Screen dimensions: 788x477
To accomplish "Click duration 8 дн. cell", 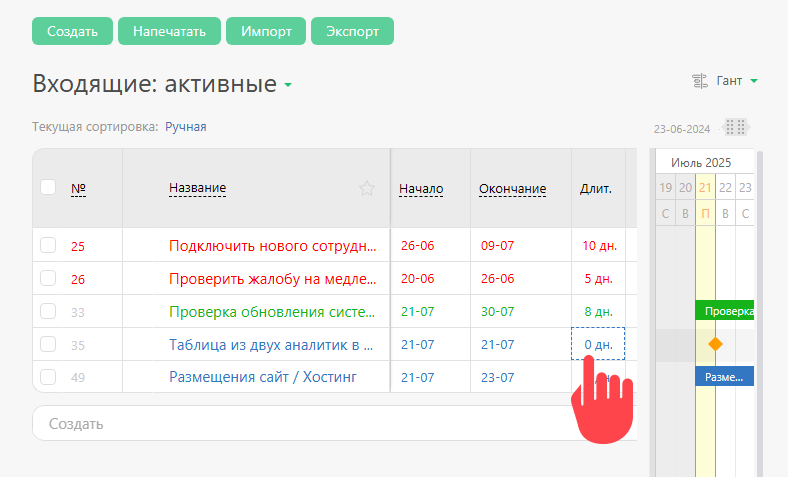I will click(599, 312).
